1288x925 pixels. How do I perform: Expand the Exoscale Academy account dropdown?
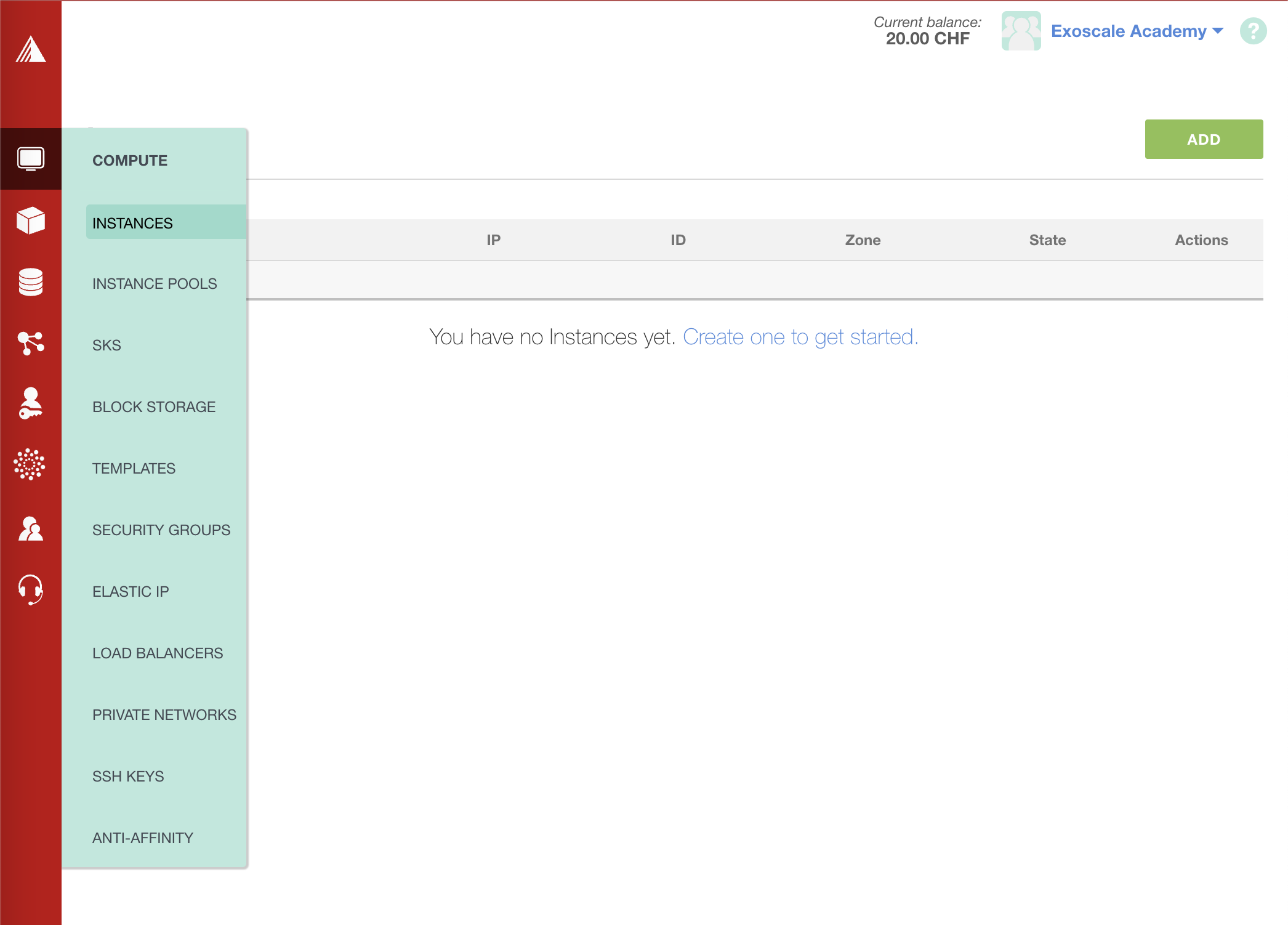[1137, 31]
